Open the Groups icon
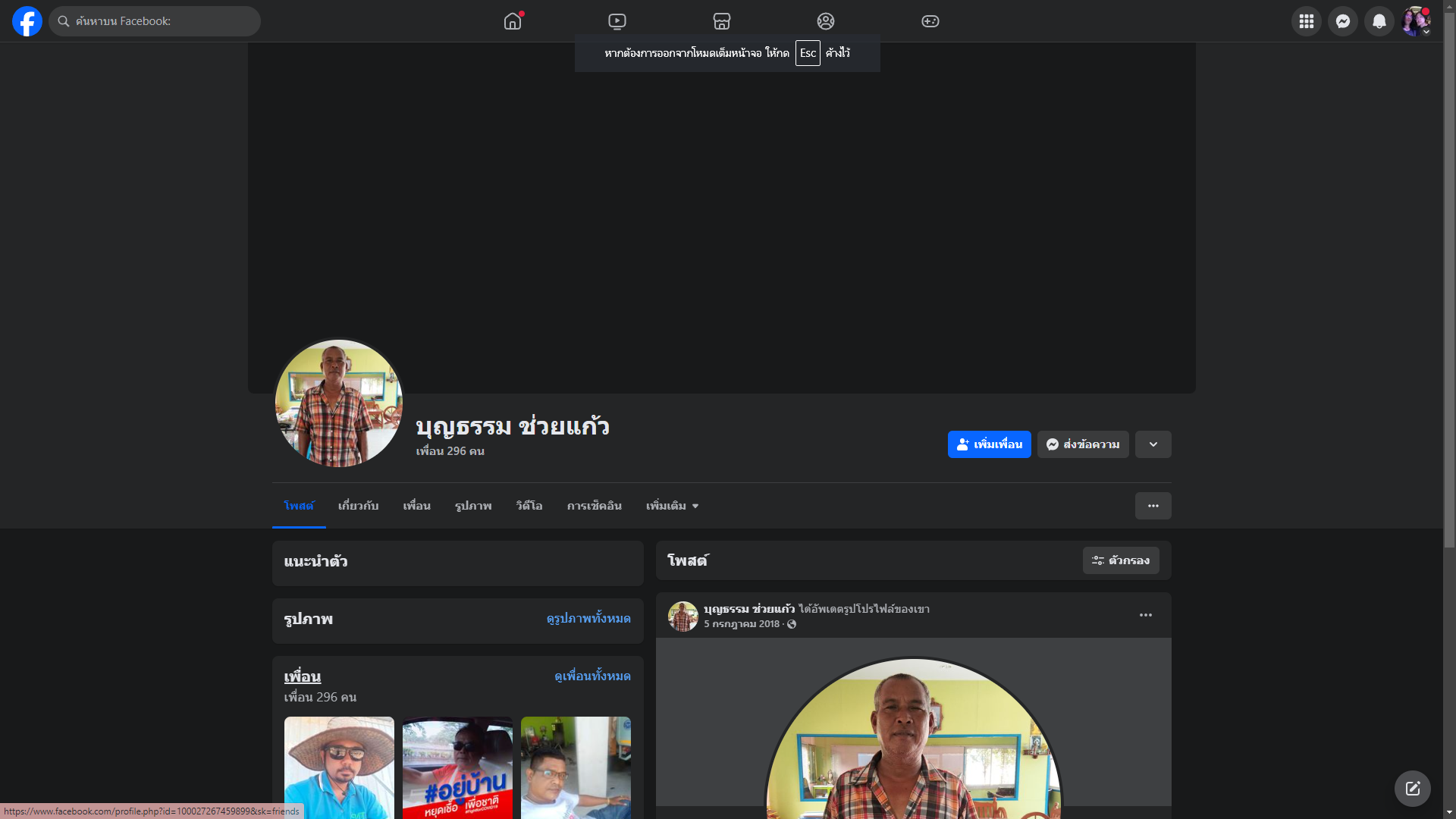 click(826, 21)
